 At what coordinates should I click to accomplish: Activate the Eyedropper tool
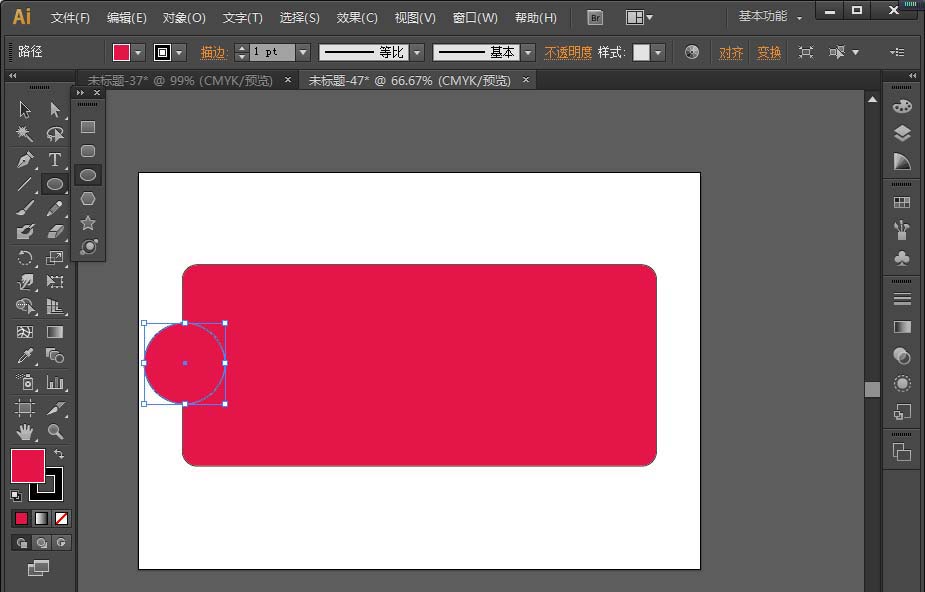point(25,356)
